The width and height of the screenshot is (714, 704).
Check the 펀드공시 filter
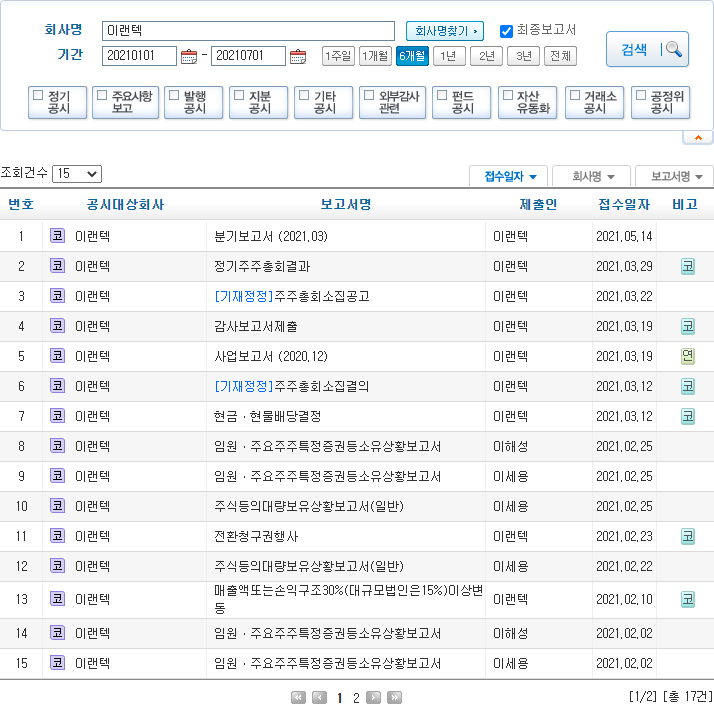pos(442,95)
